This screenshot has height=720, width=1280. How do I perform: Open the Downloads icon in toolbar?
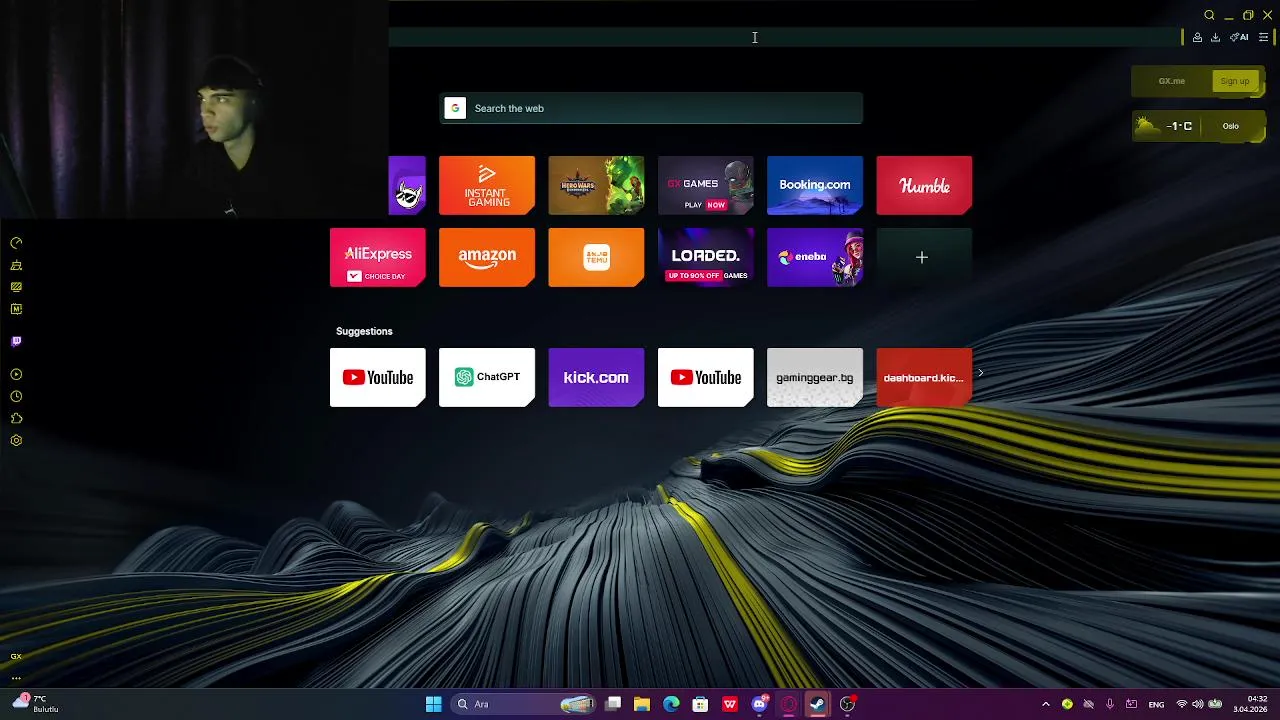(1215, 37)
